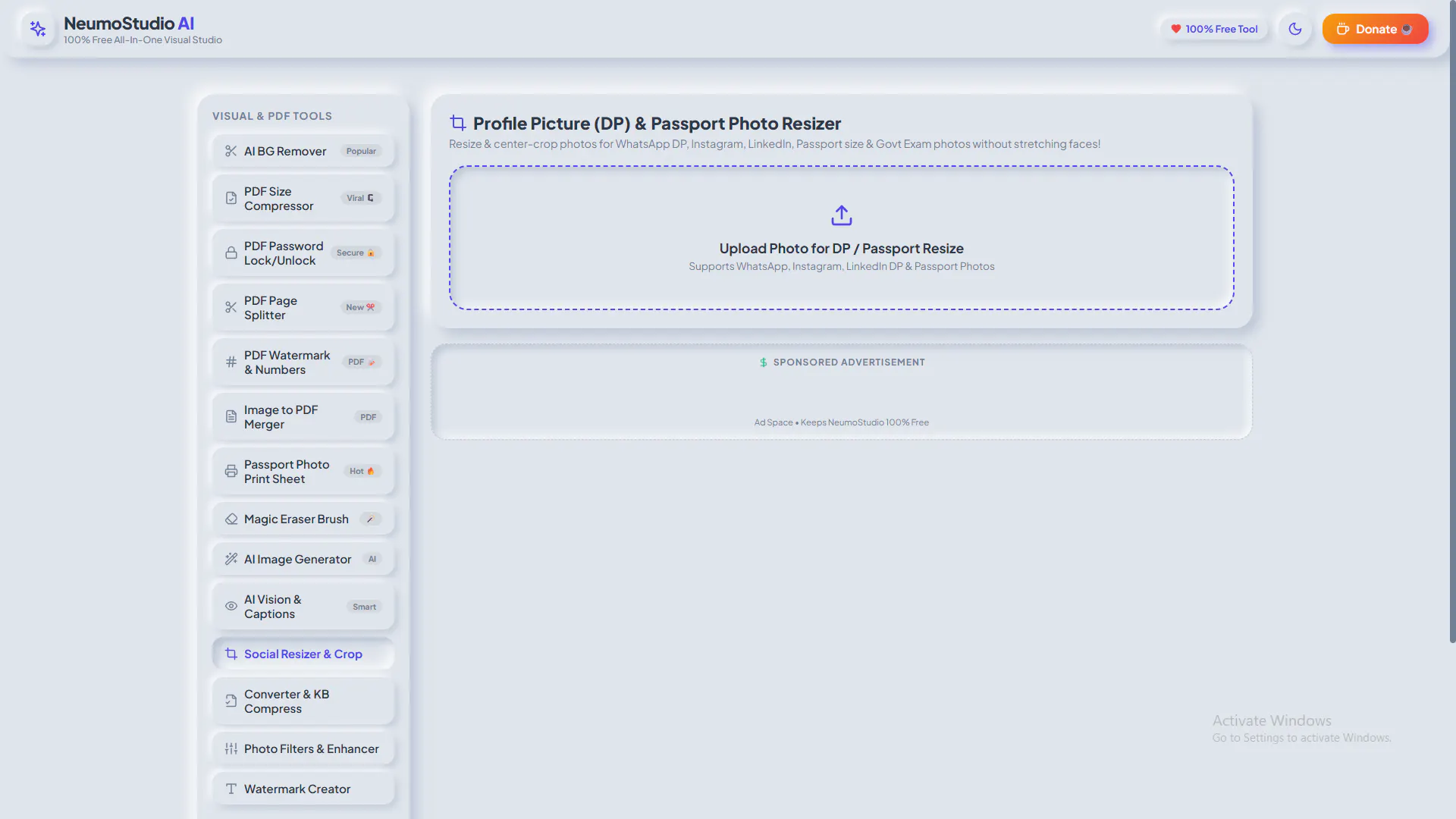
Task: Click the AI badge on AI Image Generator
Action: click(372, 559)
